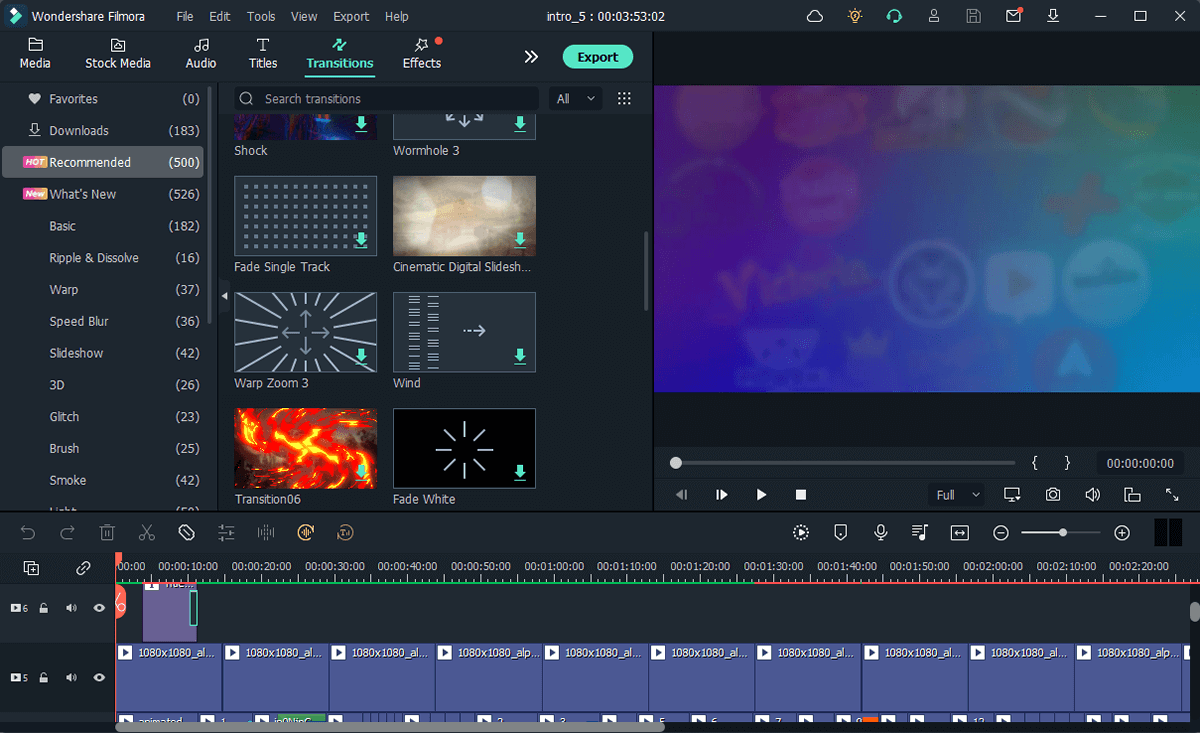The image size is (1200, 733).
Task: Click the lightbulb tips icon
Action: click(855, 16)
